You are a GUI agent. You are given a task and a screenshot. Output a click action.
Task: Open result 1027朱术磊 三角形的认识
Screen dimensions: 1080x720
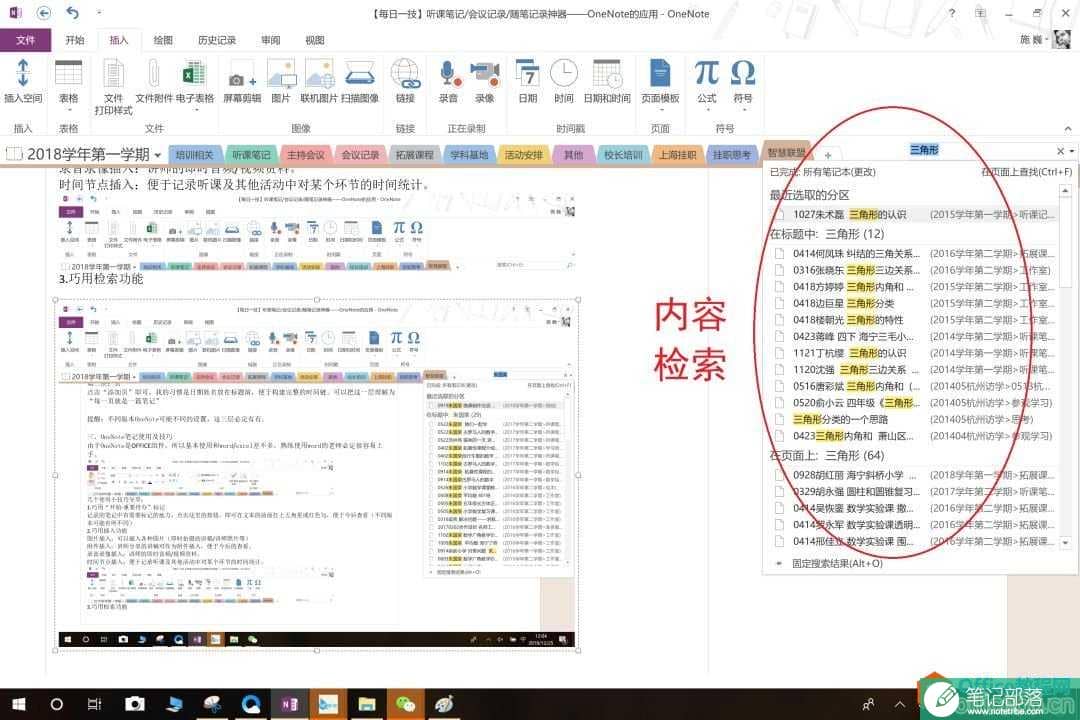click(914, 215)
